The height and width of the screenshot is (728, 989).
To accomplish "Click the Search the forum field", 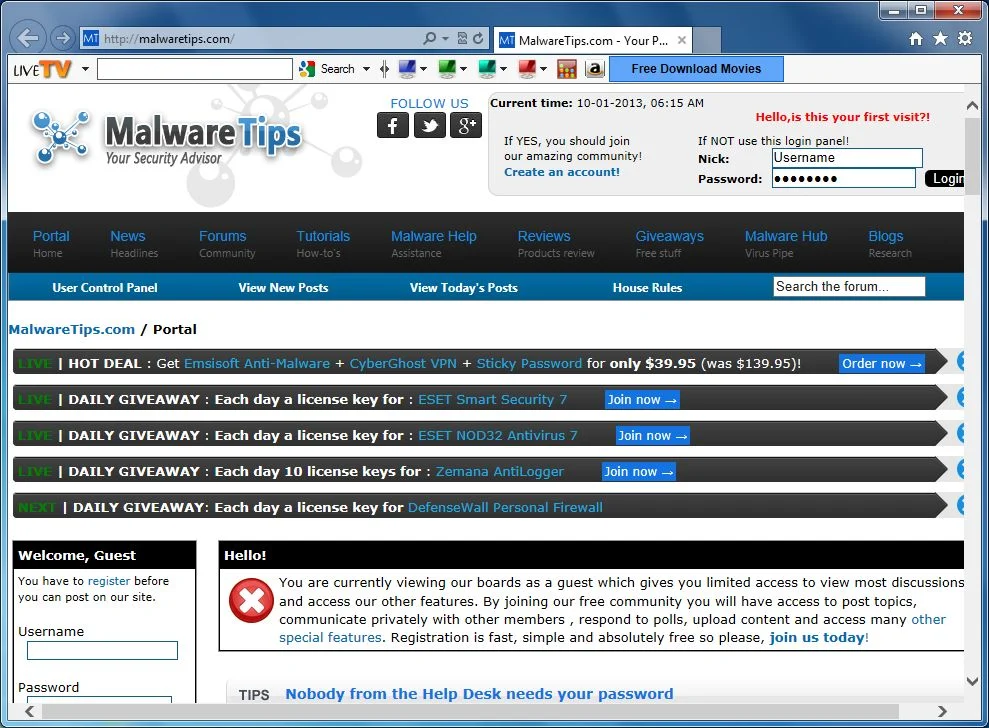I will [x=849, y=286].
